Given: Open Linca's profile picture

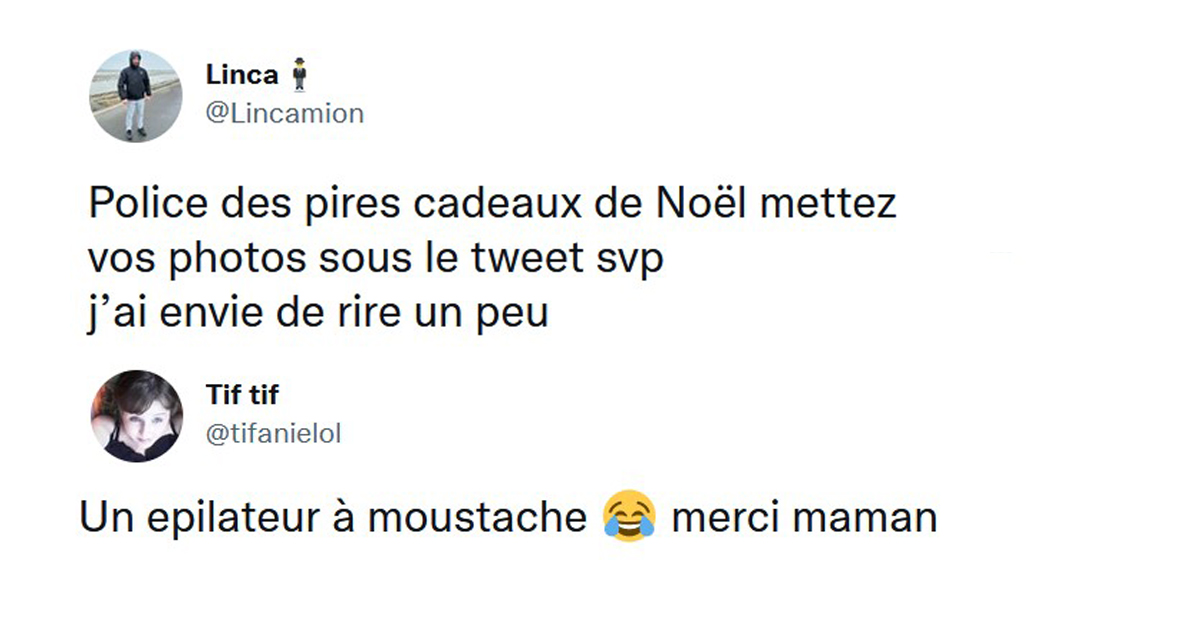Looking at the screenshot, I should [x=136, y=96].
